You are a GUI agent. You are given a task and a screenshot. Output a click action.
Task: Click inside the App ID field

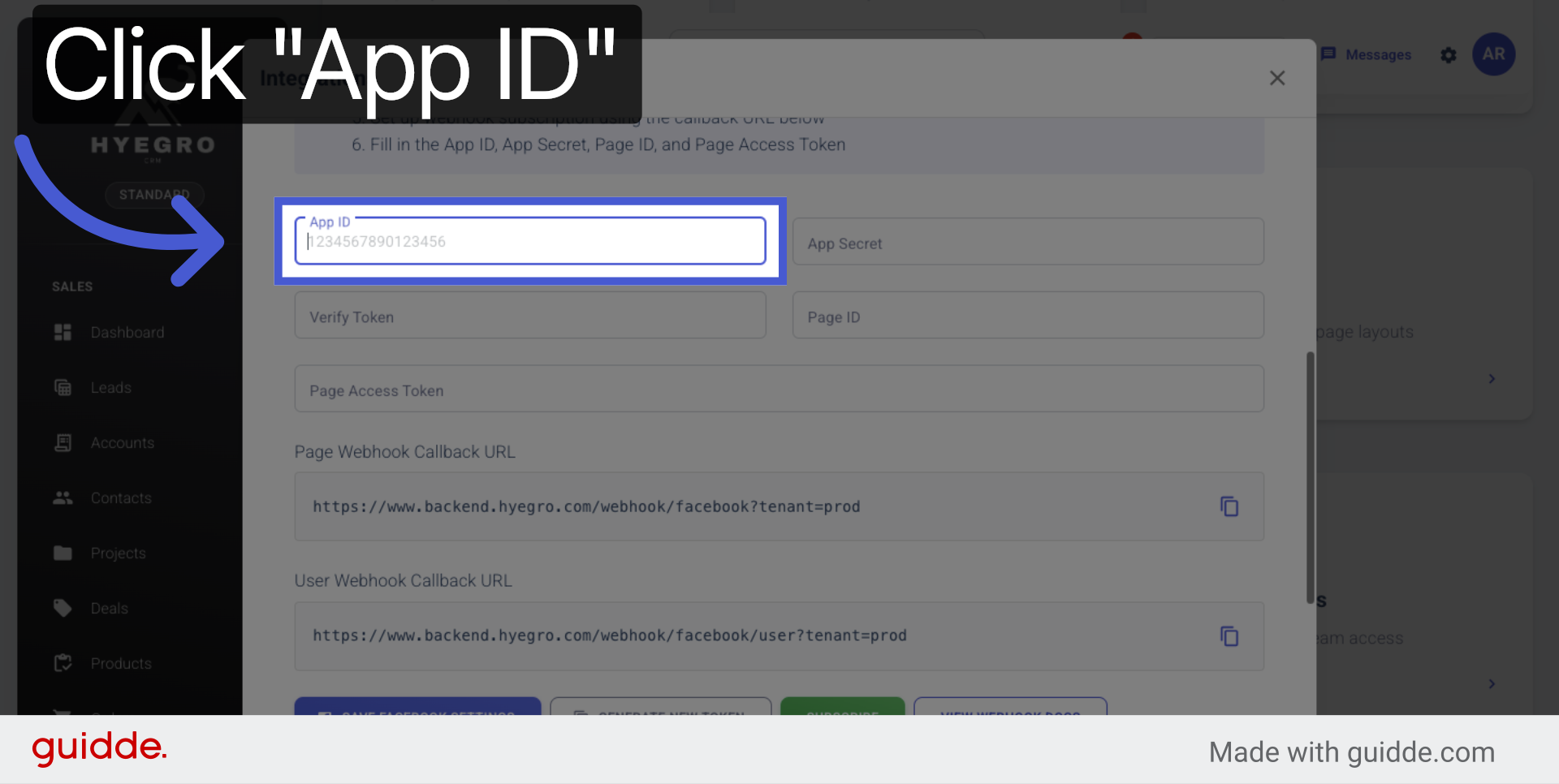[529, 241]
